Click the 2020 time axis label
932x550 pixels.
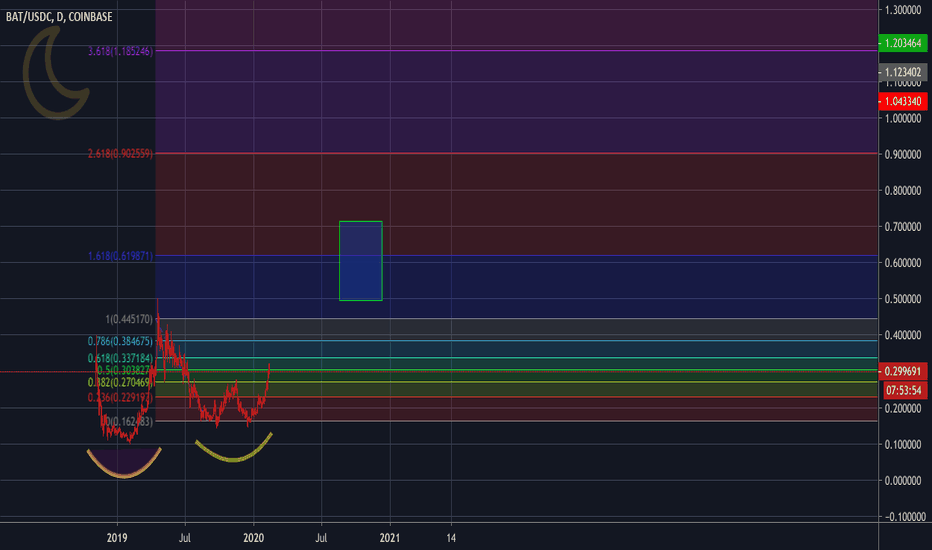pos(253,538)
